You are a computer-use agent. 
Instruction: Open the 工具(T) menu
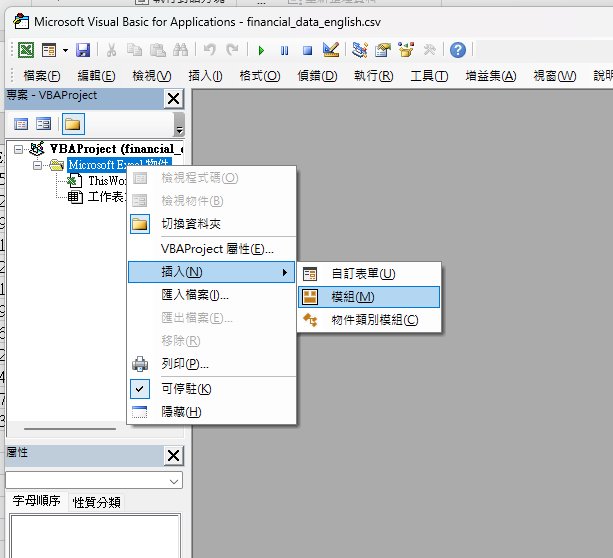[429, 75]
